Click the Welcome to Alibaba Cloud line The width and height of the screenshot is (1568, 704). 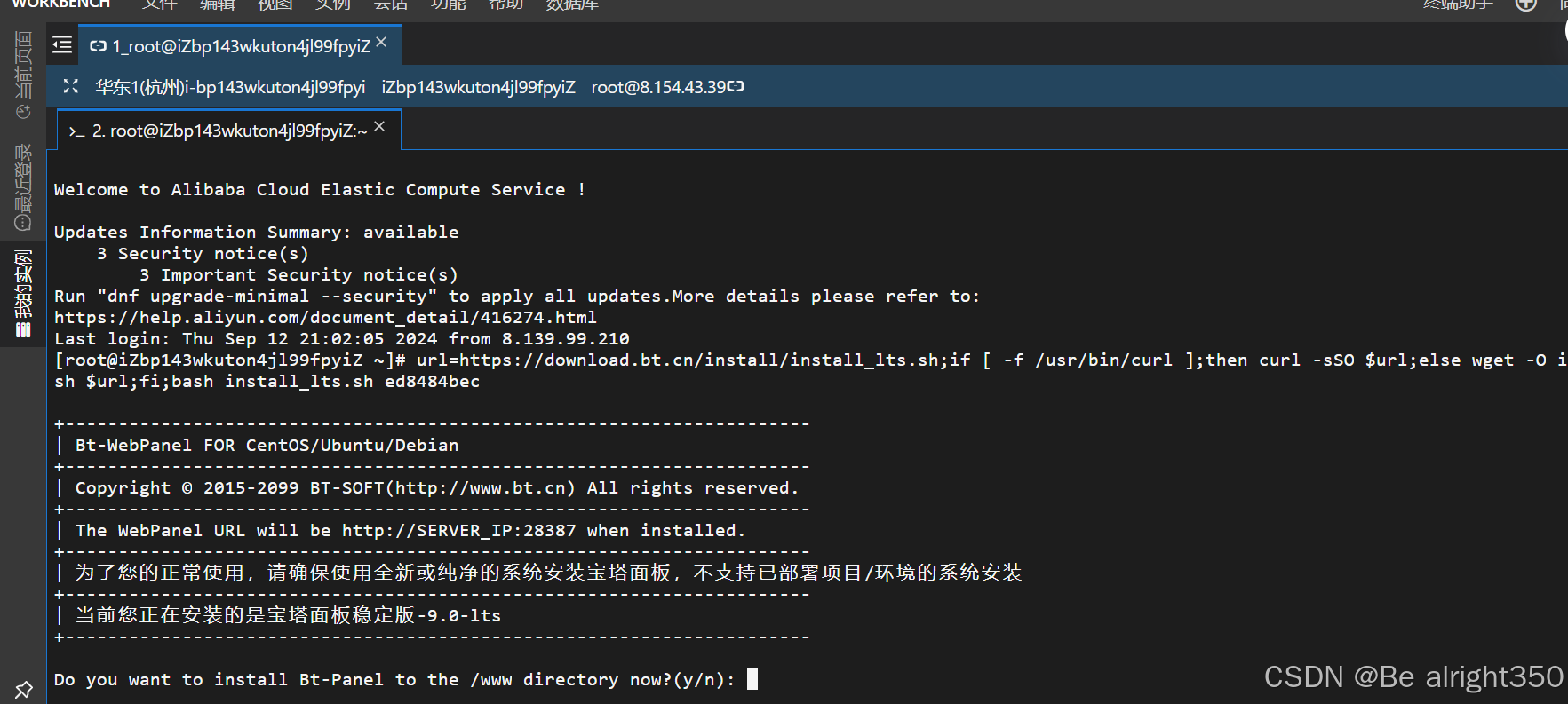tap(320, 189)
